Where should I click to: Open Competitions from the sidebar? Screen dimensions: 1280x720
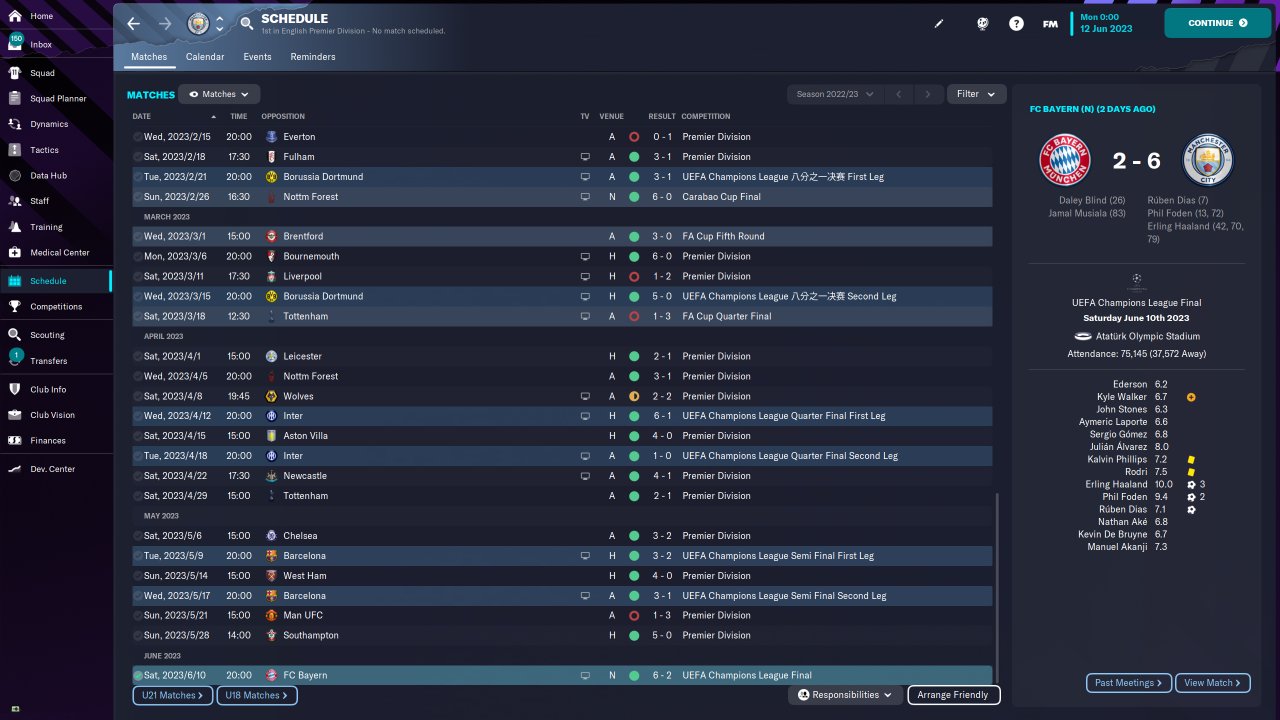tap(56, 307)
